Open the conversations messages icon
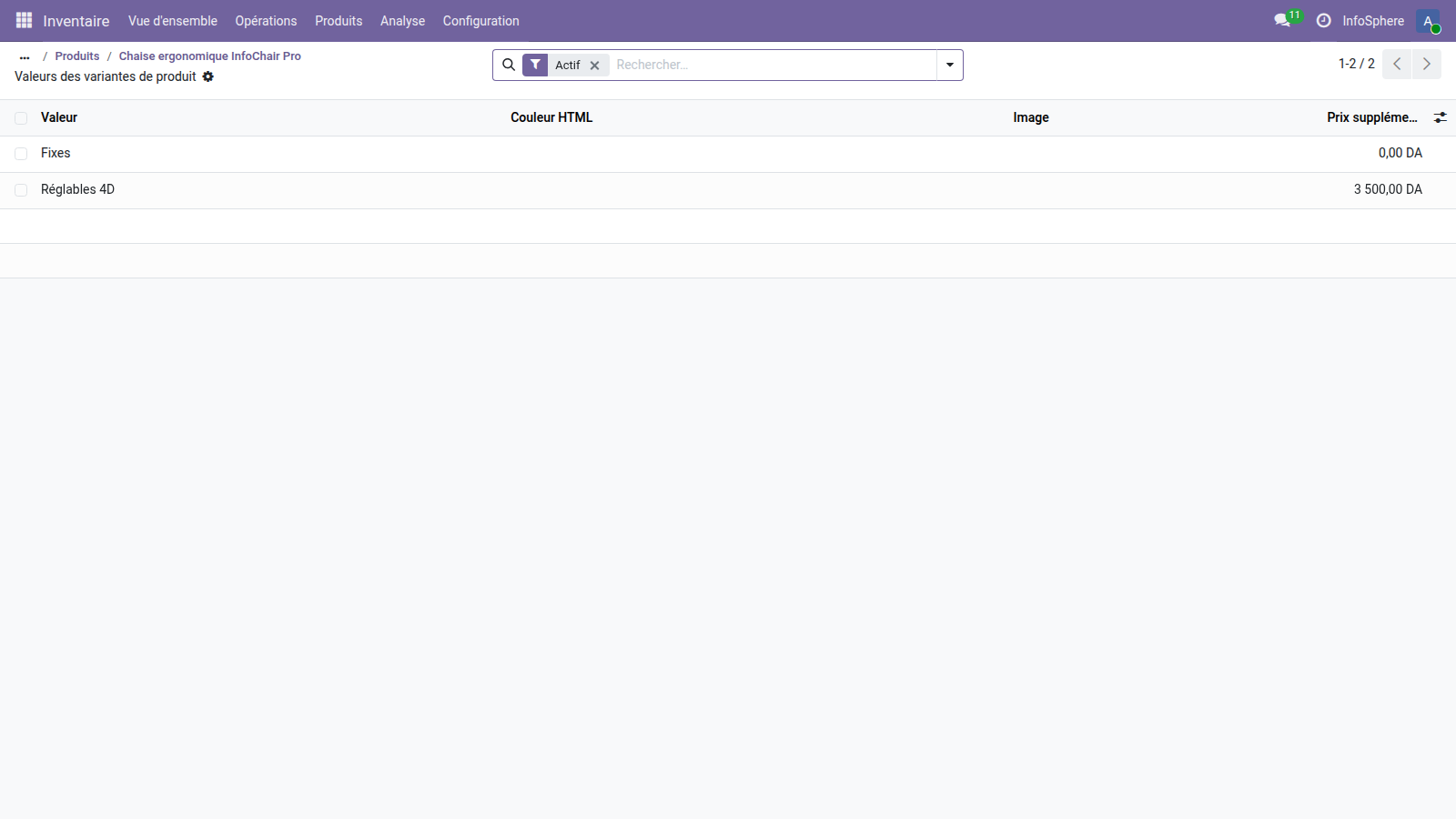The height and width of the screenshot is (819, 1456). click(1283, 20)
